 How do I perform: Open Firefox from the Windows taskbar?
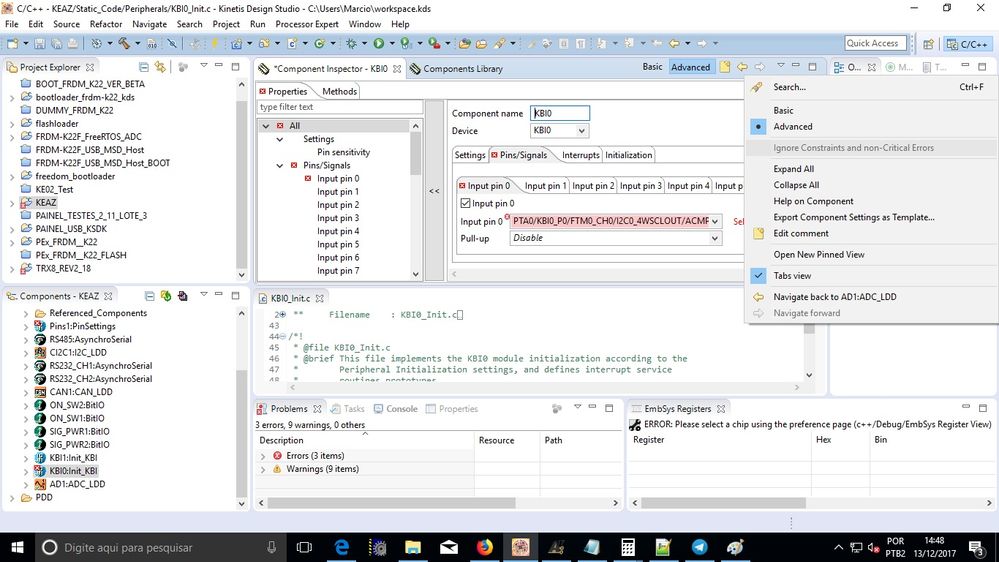484,547
